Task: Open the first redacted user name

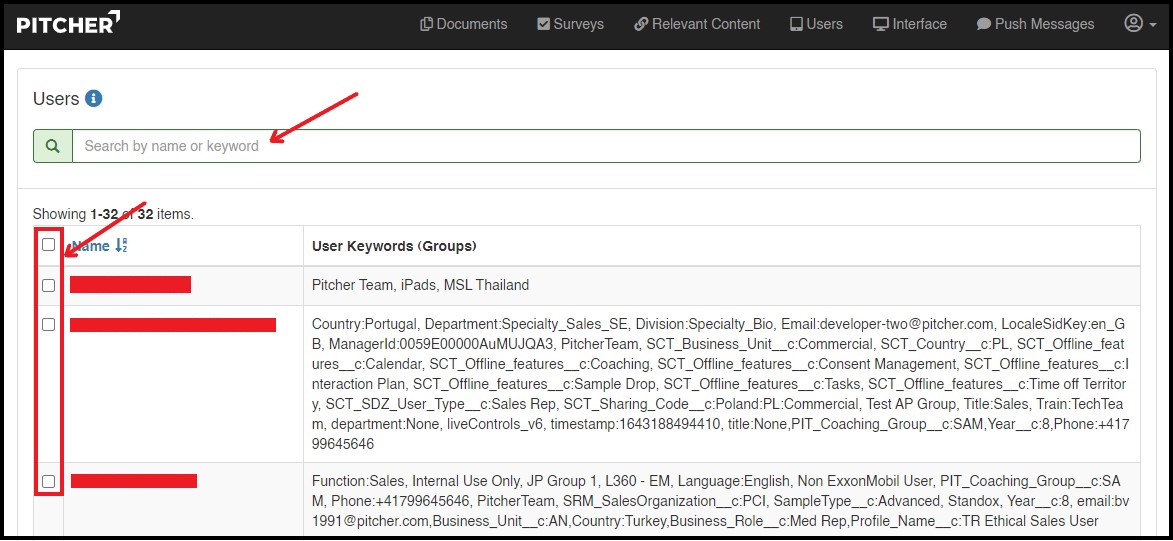Action: (x=130, y=285)
